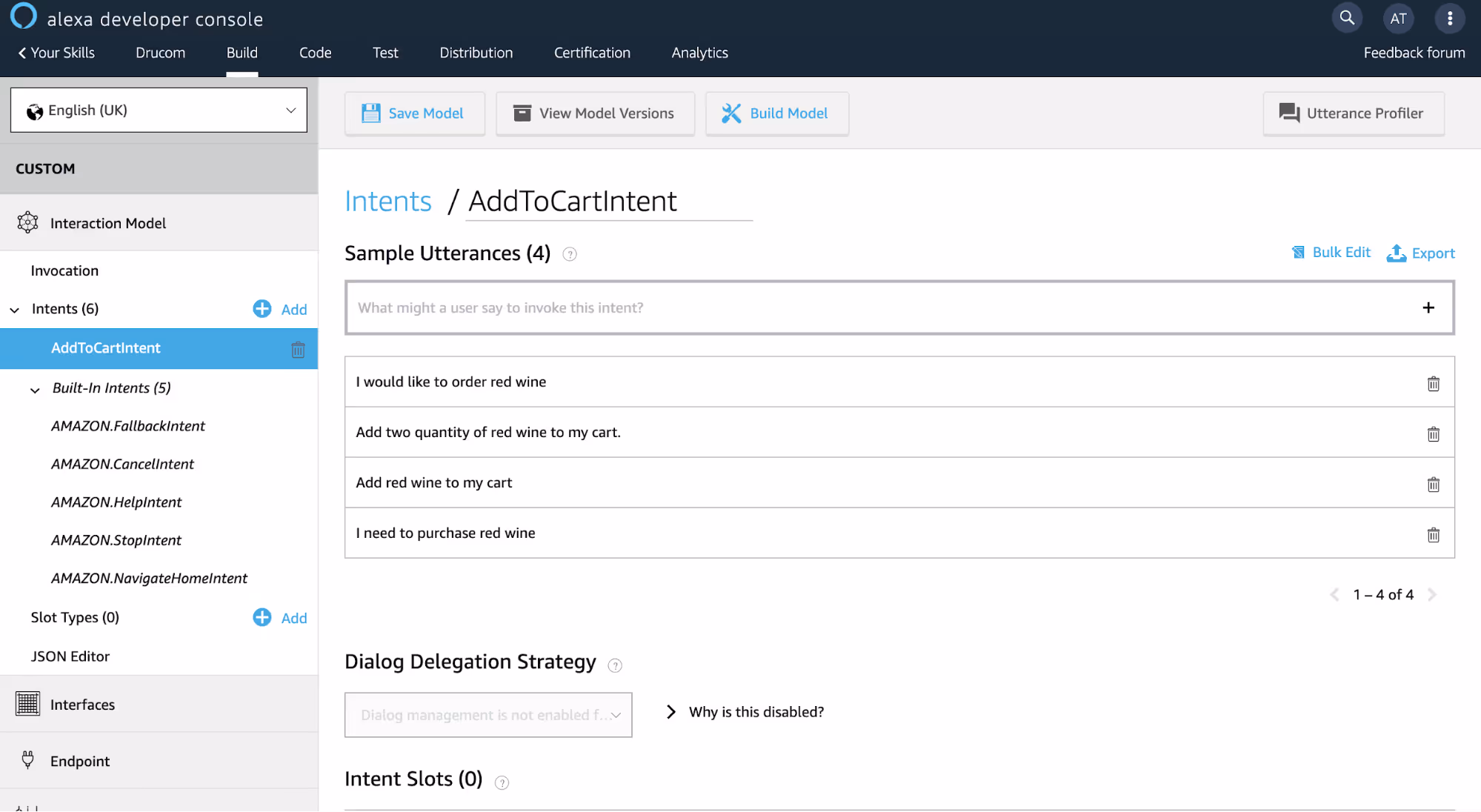Click the Save Model button
Screen dimensions: 1481x812
[415, 113]
